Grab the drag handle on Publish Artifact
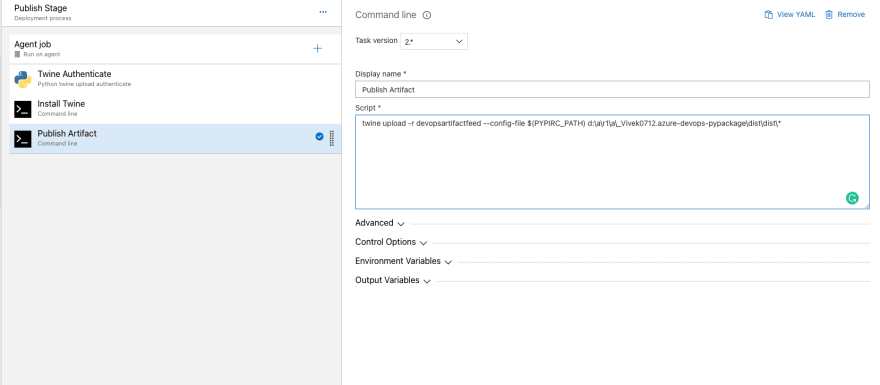The width and height of the screenshot is (880, 385). (332, 138)
